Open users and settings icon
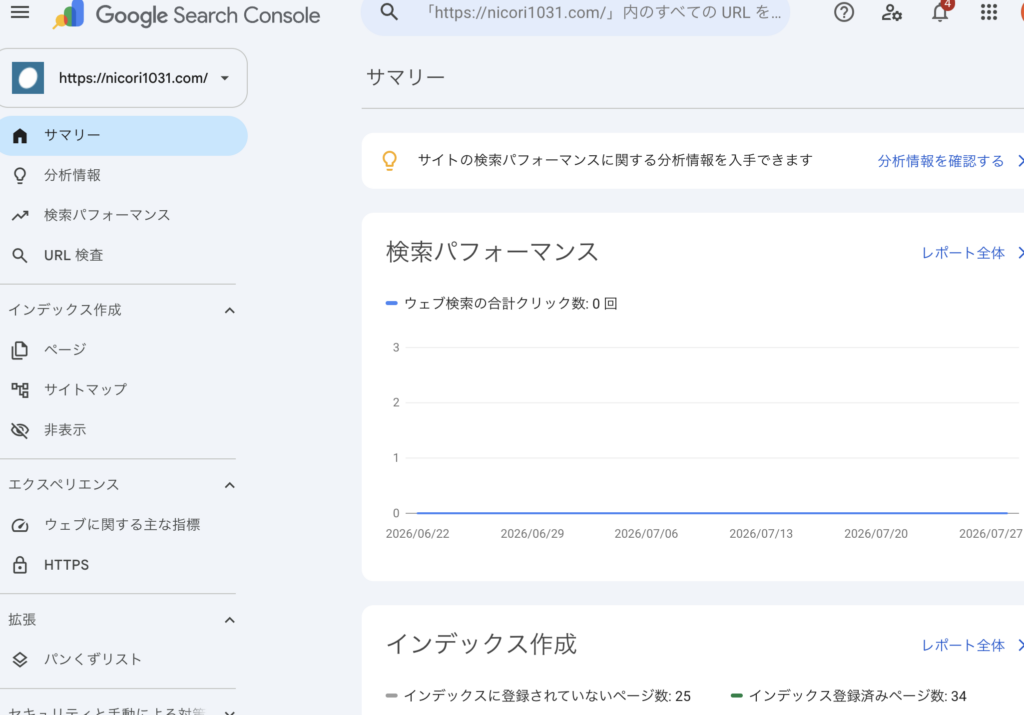1024x715 pixels. 891,12
